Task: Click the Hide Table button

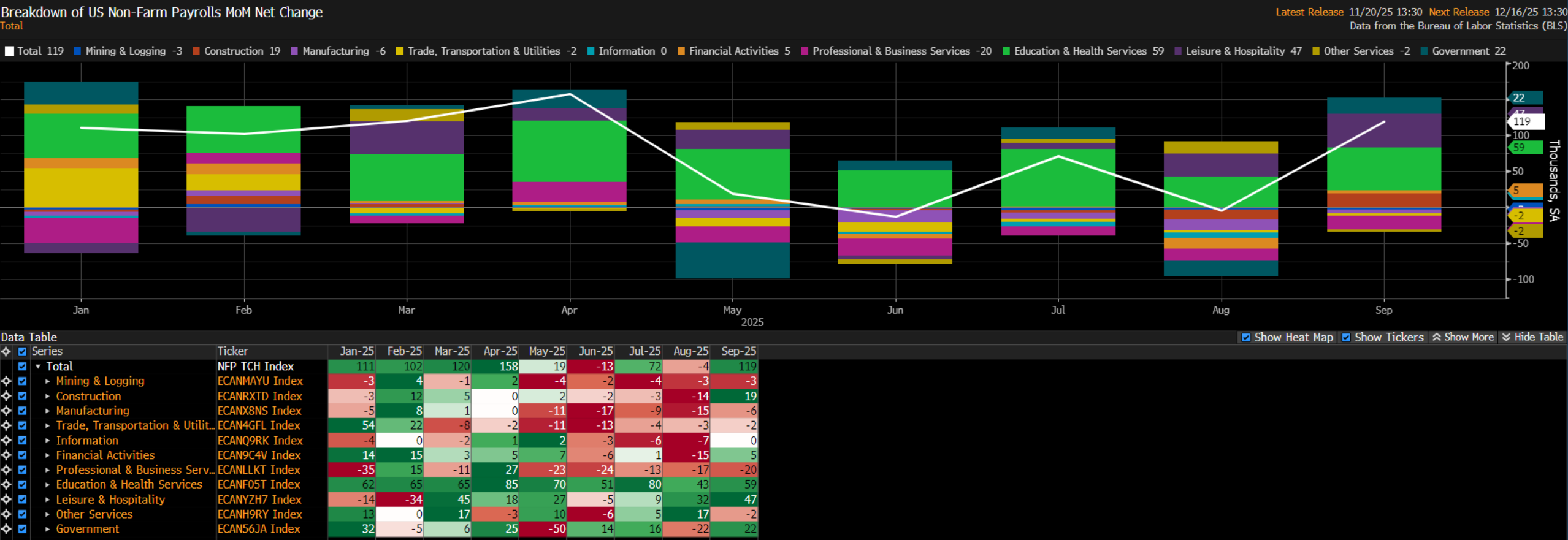Action: click(1532, 337)
